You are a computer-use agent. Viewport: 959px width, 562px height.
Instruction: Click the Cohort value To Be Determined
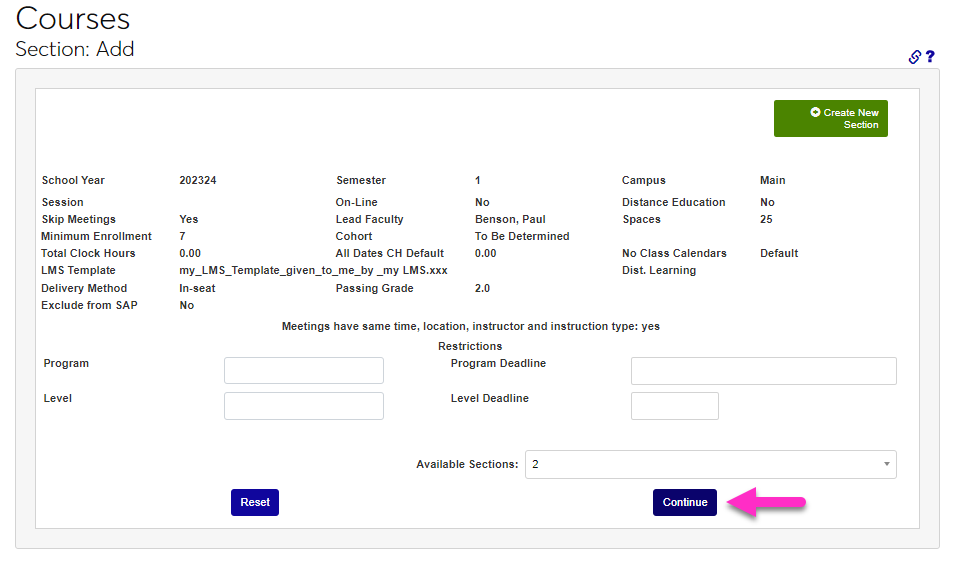[x=522, y=236]
